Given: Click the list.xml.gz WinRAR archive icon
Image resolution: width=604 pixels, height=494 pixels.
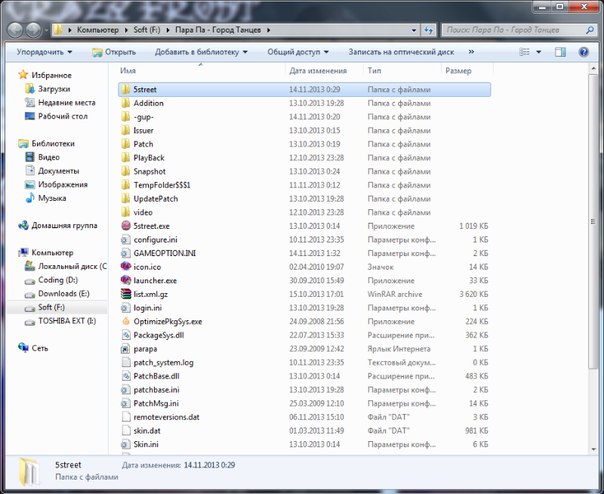Looking at the screenshot, I should (x=126, y=294).
